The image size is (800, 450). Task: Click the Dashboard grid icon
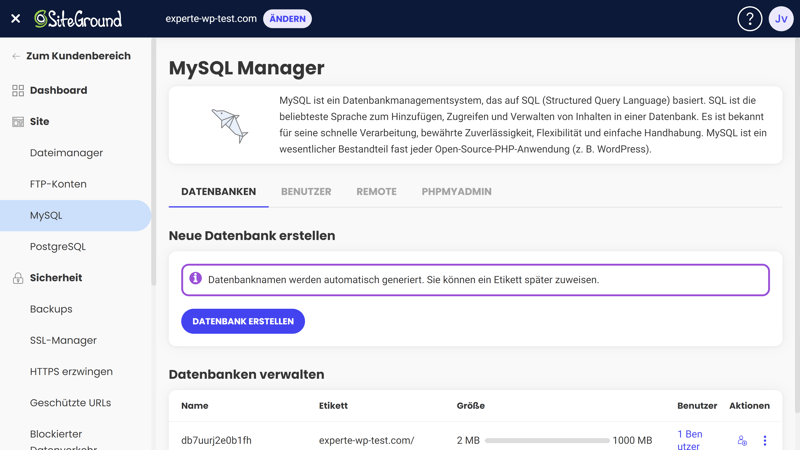click(x=18, y=90)
